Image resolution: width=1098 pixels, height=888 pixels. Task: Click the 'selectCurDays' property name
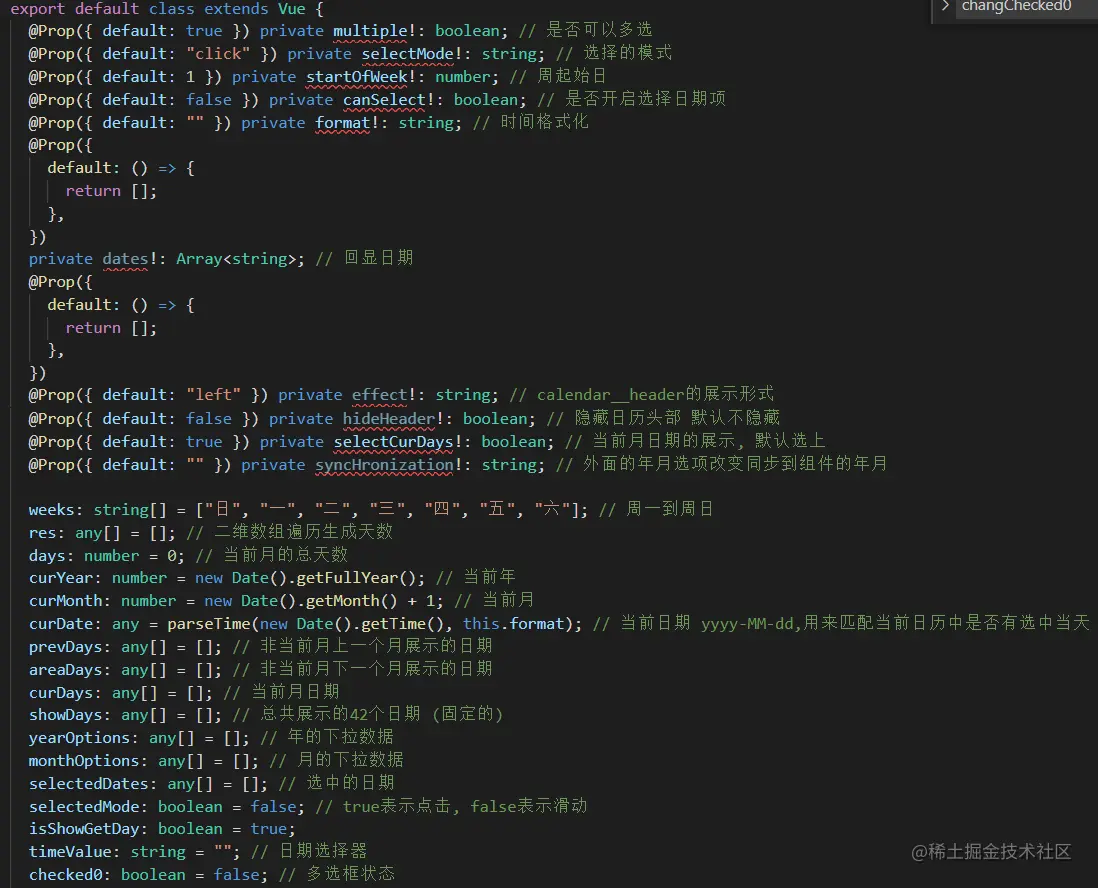(394, 442)
